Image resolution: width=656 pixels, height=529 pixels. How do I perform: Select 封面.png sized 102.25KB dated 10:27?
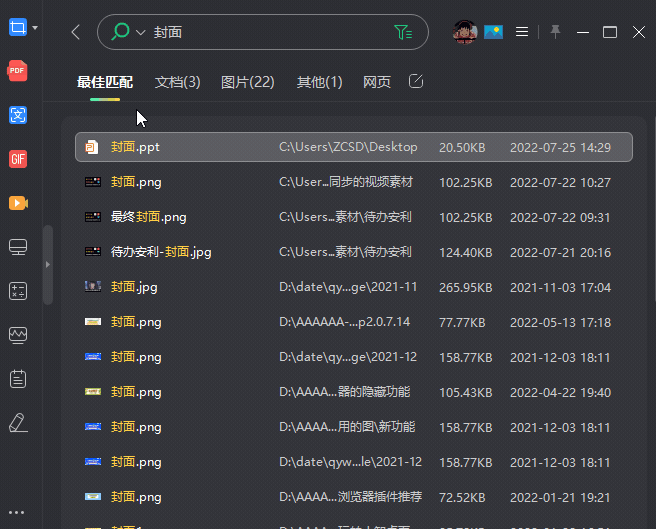coord(354,182)
